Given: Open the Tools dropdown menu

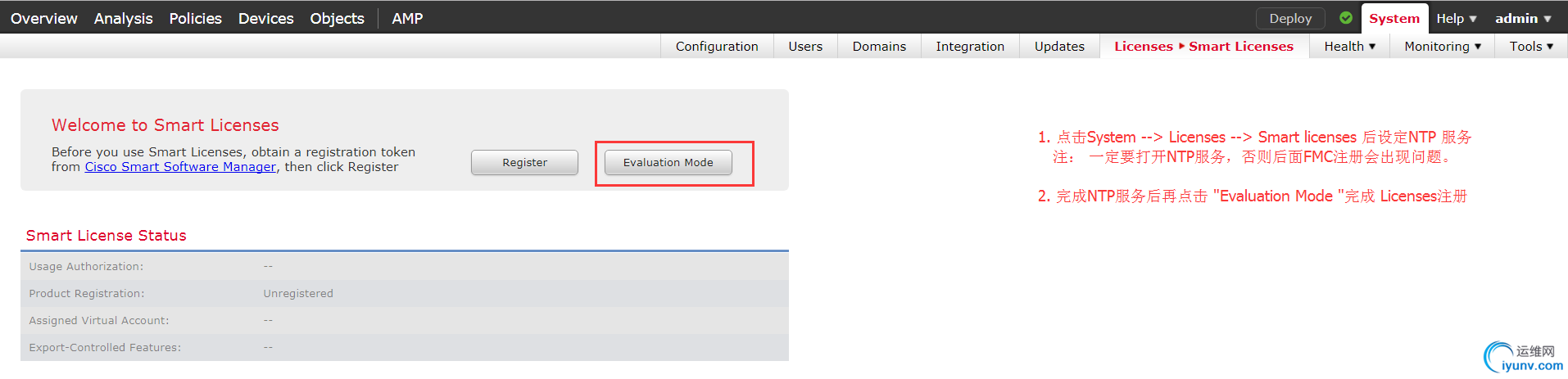Looking at the screenshot, I should point(1530,47).
